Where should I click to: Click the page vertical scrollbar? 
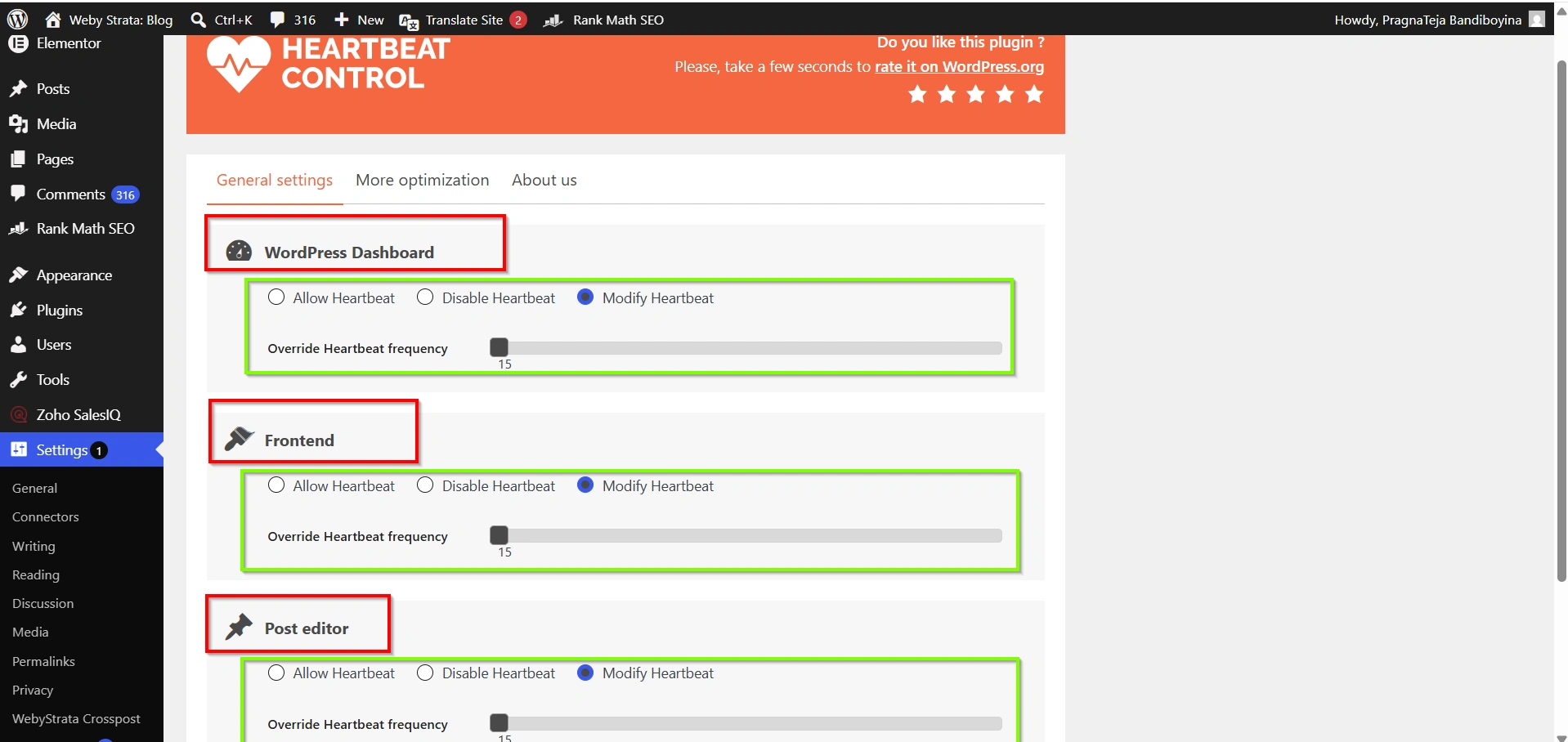coord(1561,321)
